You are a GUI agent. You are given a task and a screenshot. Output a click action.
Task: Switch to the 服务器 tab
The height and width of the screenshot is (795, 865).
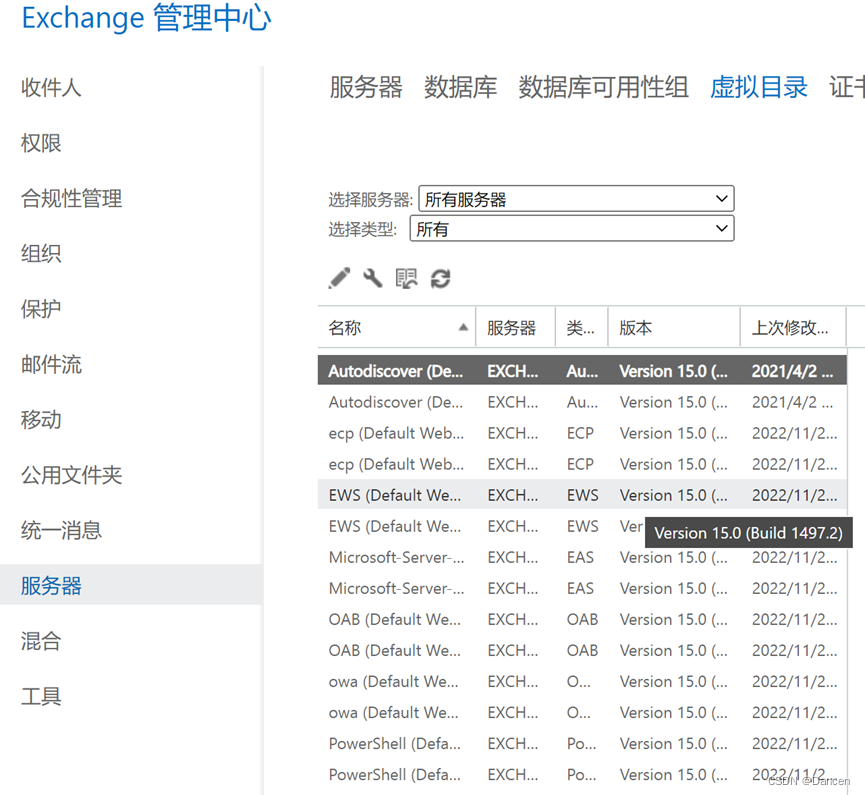pos(366,87)
